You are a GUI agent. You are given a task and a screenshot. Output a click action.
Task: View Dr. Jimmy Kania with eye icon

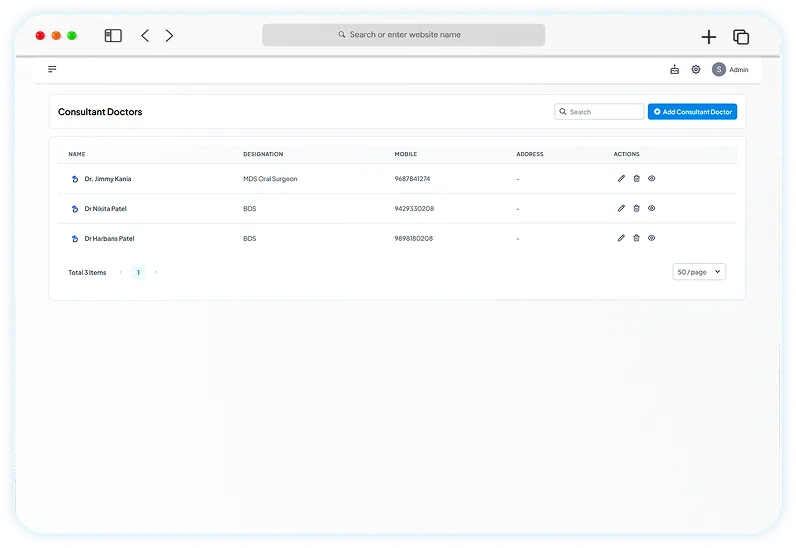(x=652, y=178)
